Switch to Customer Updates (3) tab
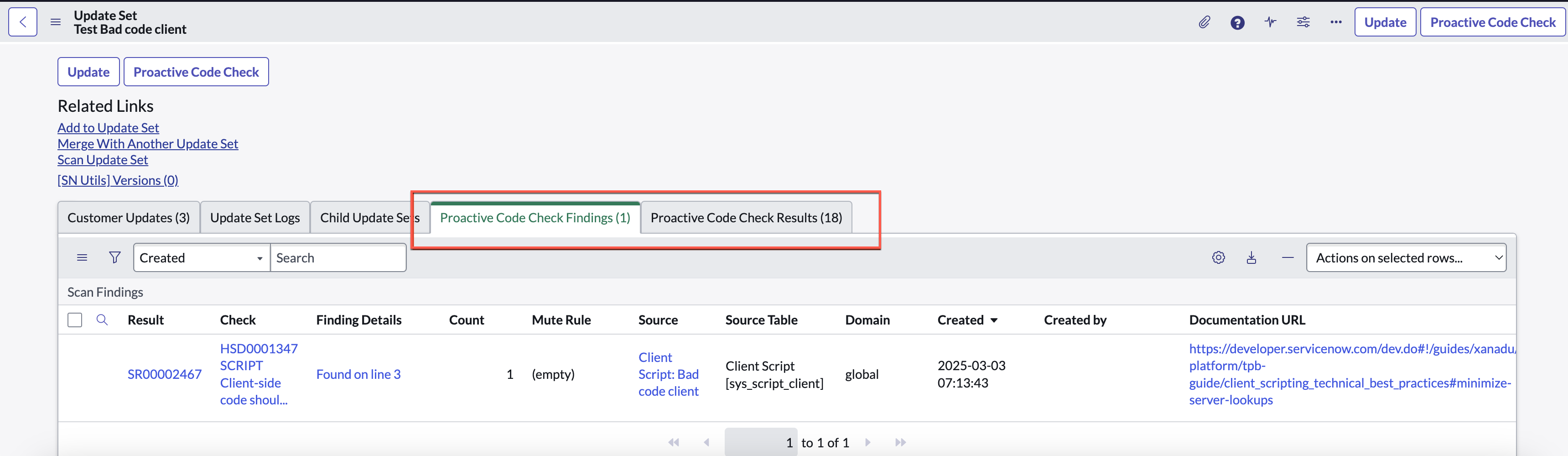The image size is (1568, 456). coord(129,218)
